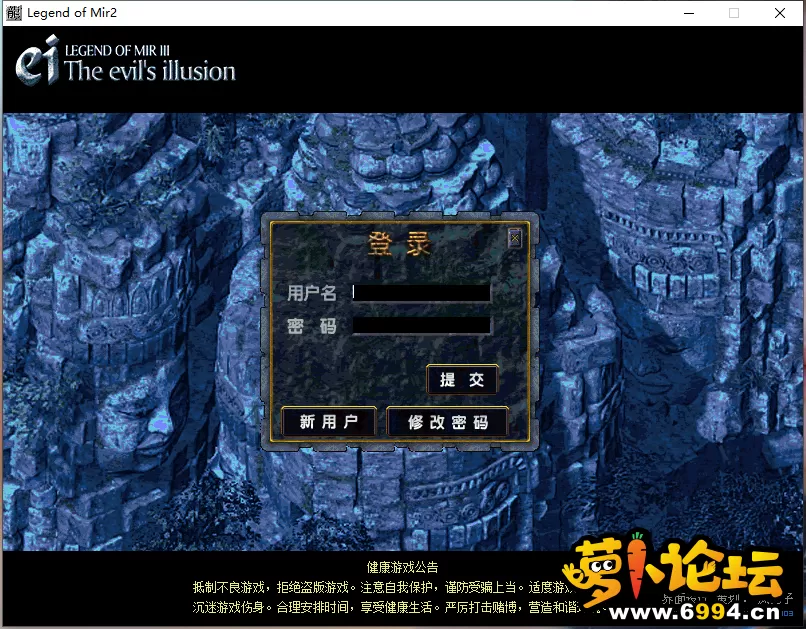Click the 'The evil's illusion' logo text
The image size is (806, 629).
click(x=150, y=70)
